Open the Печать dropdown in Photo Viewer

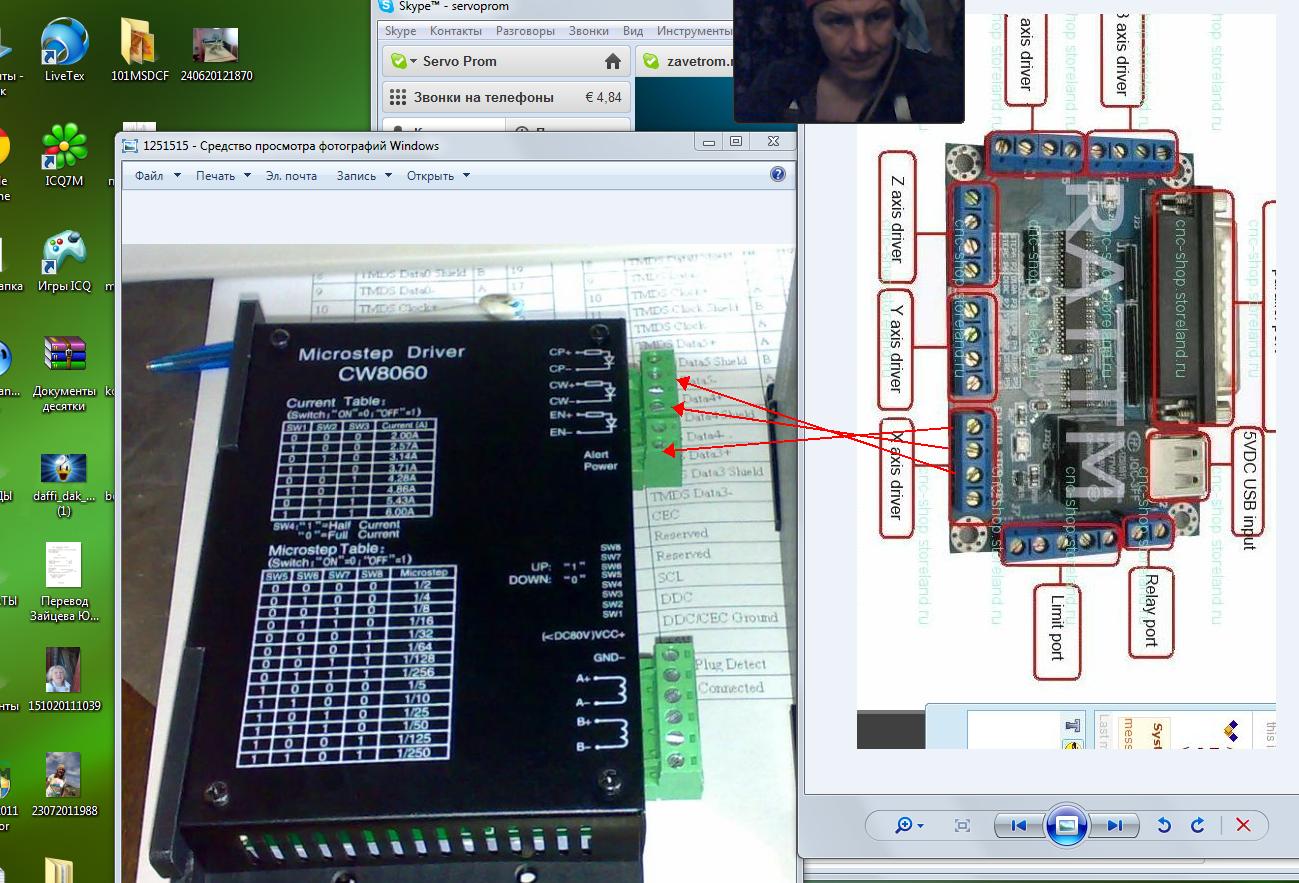click(223, 176)
